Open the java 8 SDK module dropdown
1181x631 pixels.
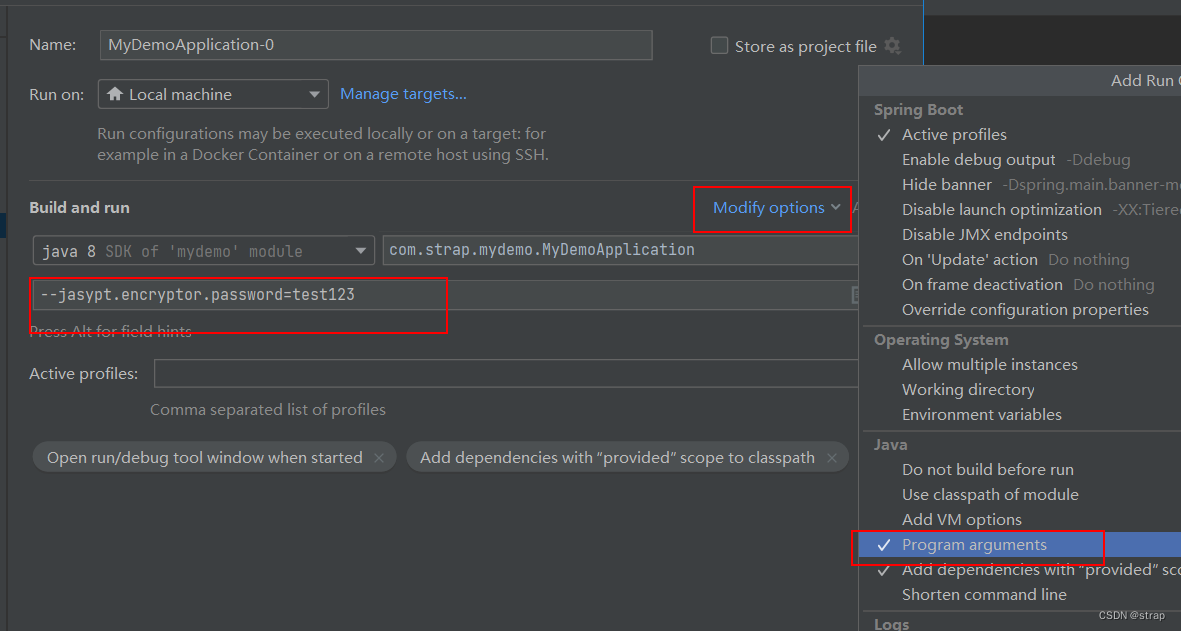click(203, 251)
